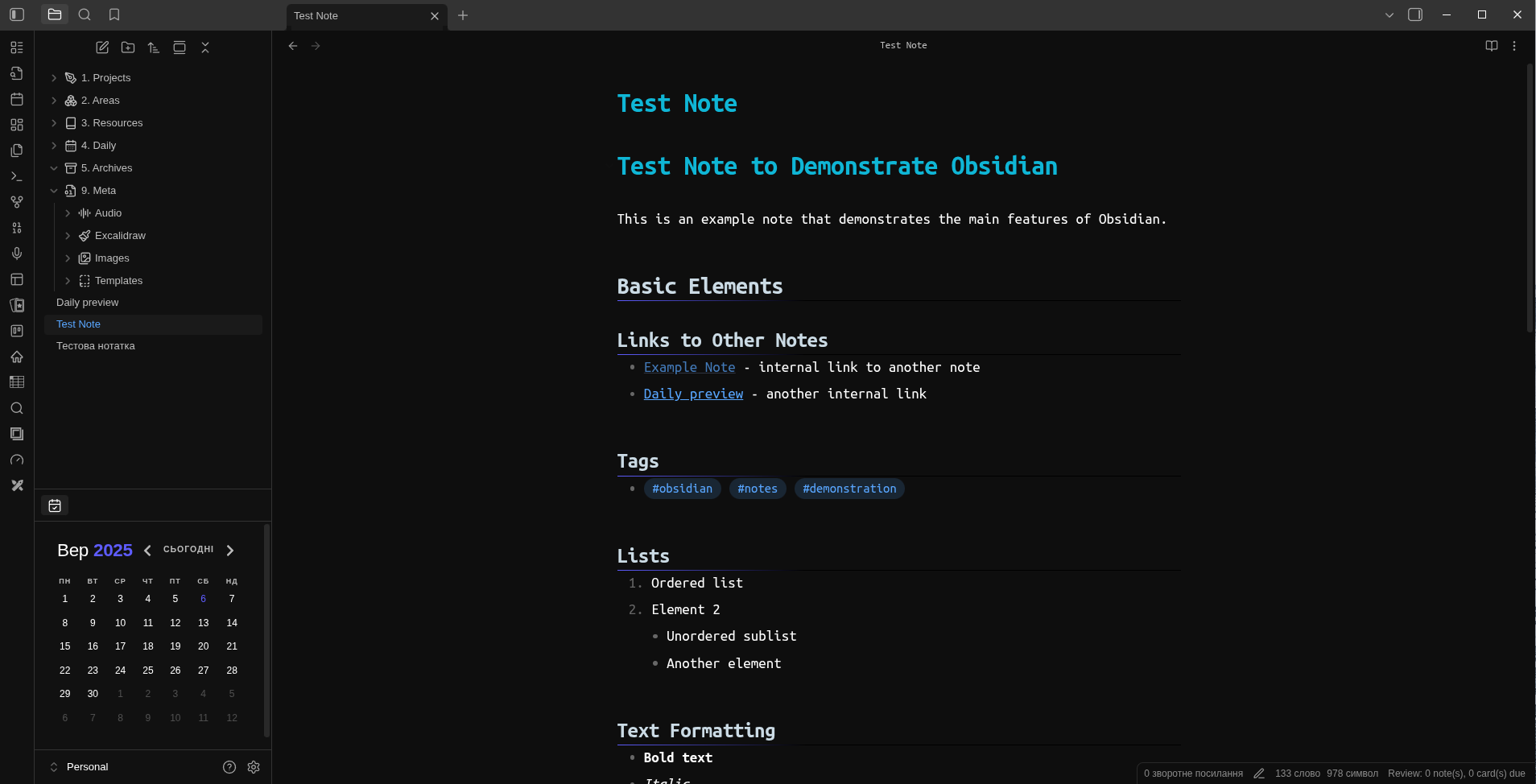The image size is (1536, 784).
Task: Click the kanban board ribbon icon
Action: pos(17,331)
